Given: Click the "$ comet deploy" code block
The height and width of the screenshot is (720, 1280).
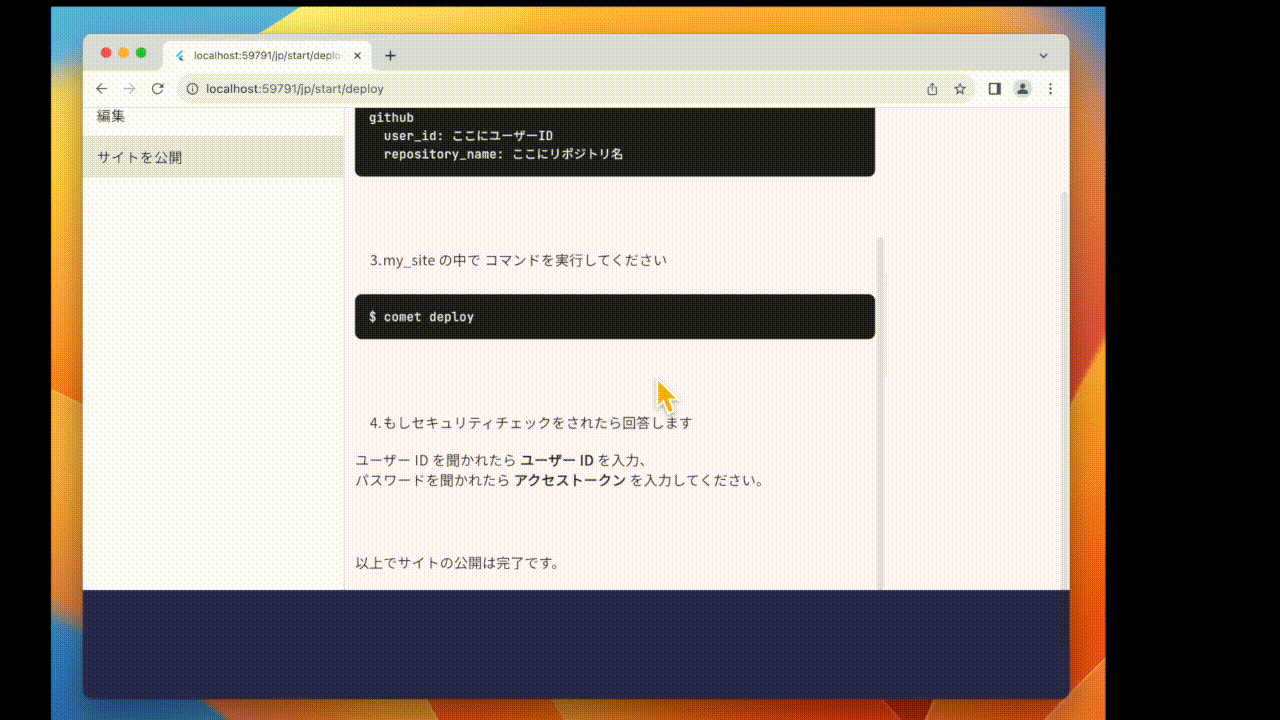Looking at the screenshot, I should coord(614,317).
